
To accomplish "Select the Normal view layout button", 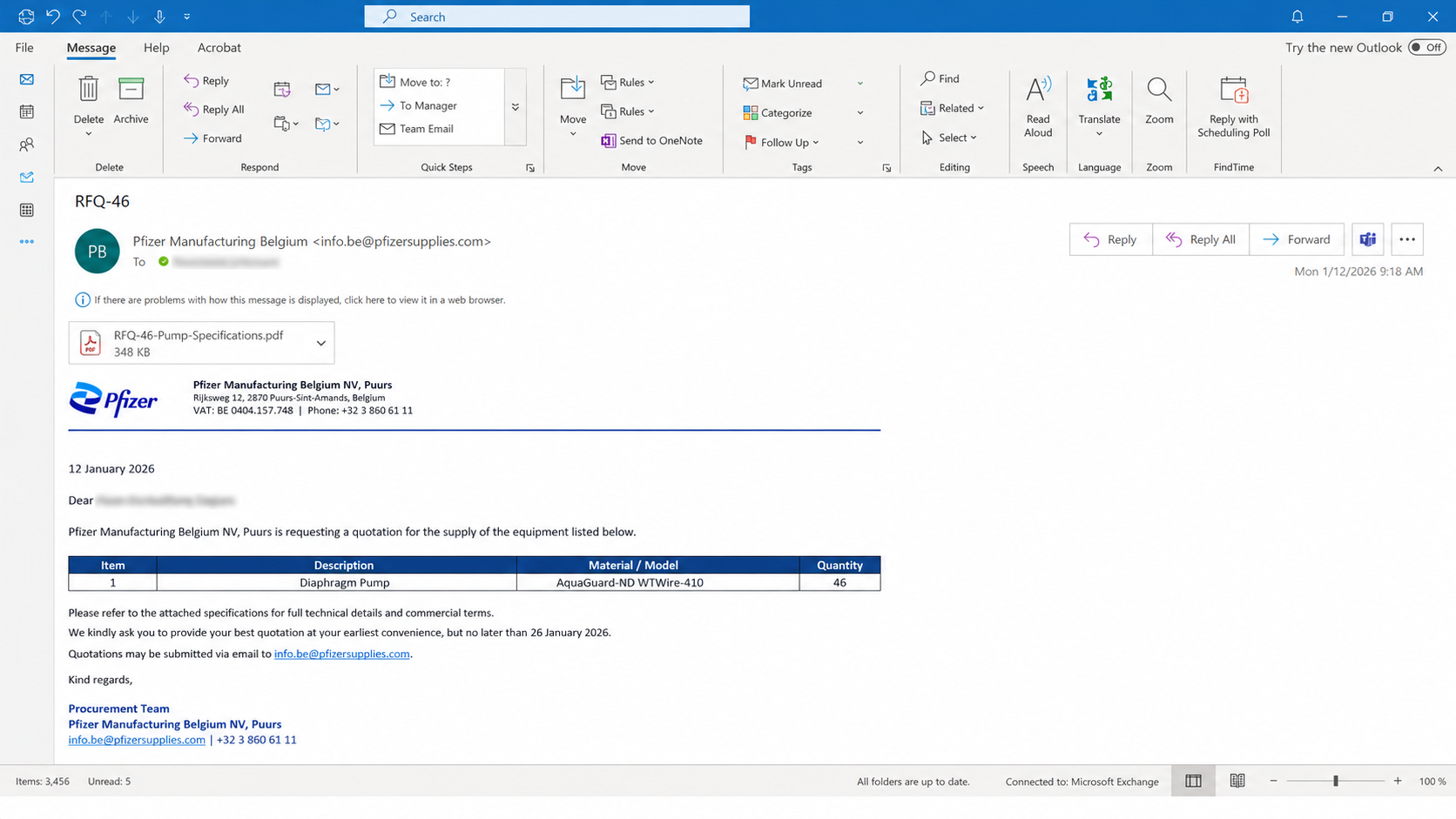I will (x=1193, y=781).
